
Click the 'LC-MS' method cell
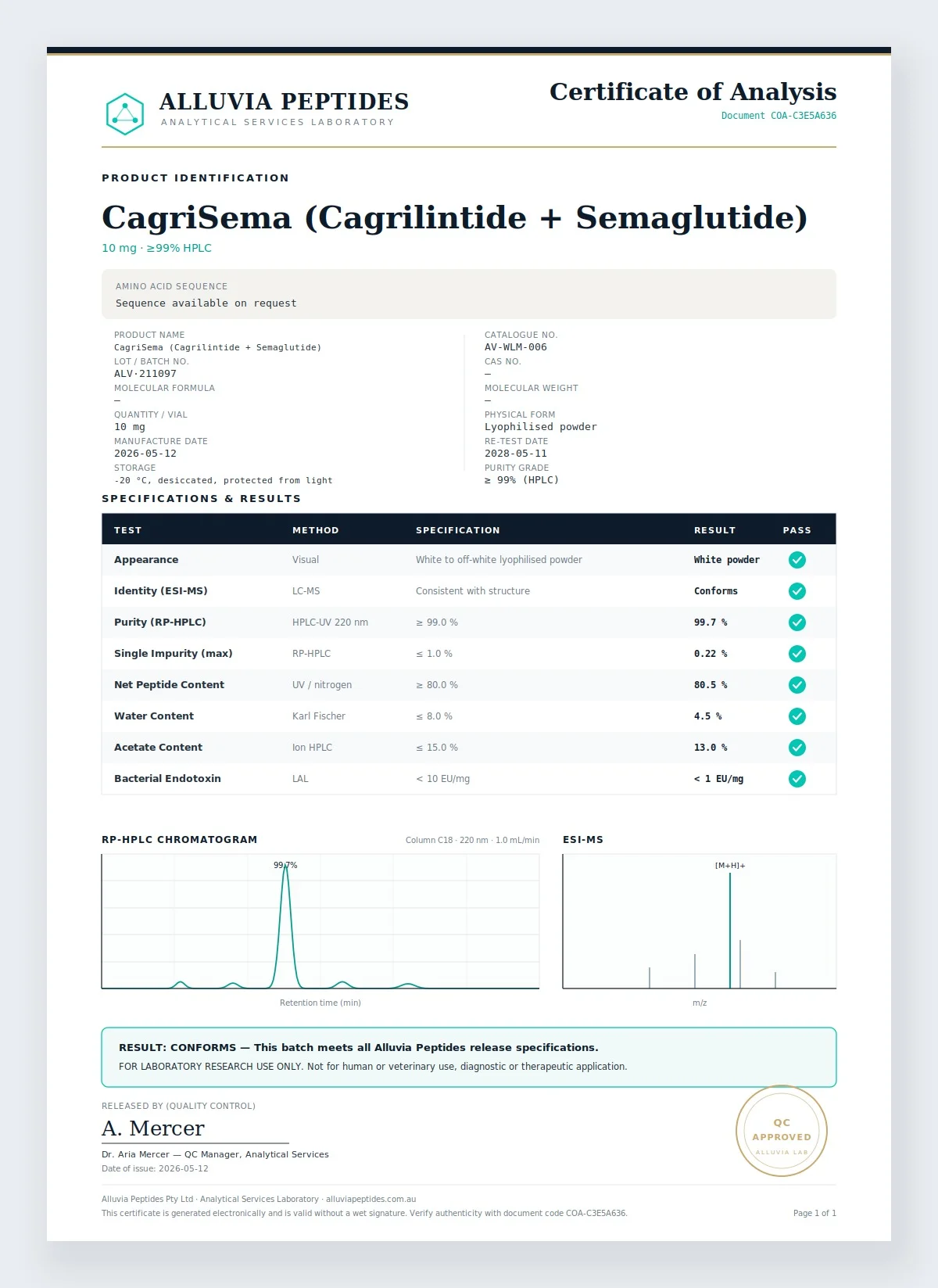(x=306, y=591)
